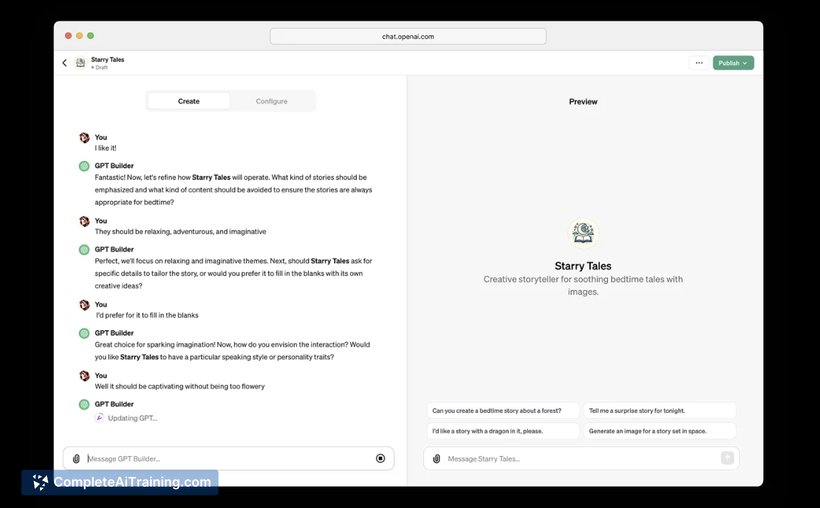Image resolution: width=820 pixels, height=508 pixels.
Task: Click the 'Draft' status label
Action: point(99,67)
